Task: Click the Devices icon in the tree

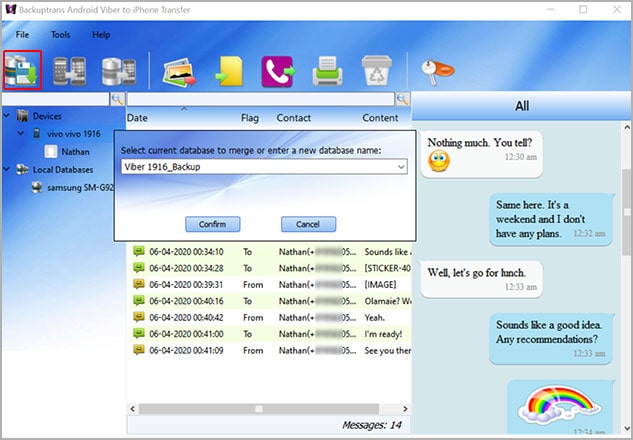Action: pos(23,116)
